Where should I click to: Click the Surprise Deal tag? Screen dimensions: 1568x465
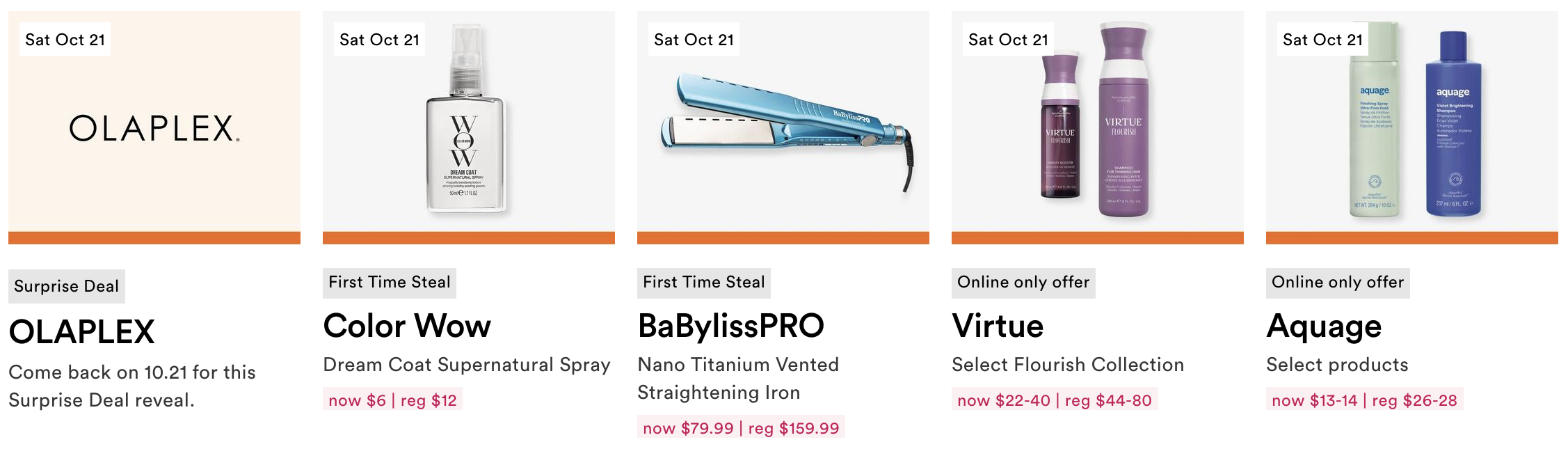tap(67, 286)
